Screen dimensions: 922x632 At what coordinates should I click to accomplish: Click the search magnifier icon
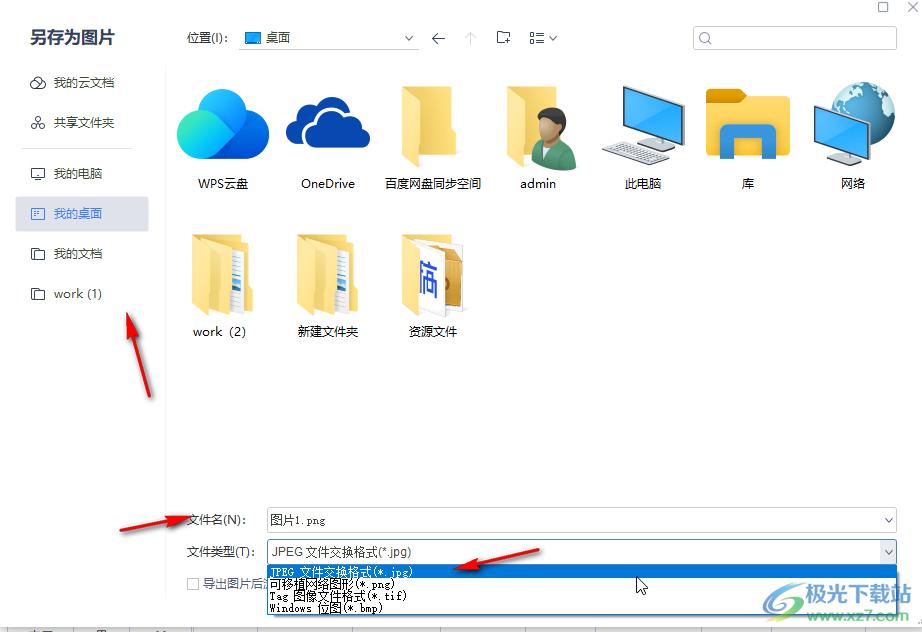[706, 38]
